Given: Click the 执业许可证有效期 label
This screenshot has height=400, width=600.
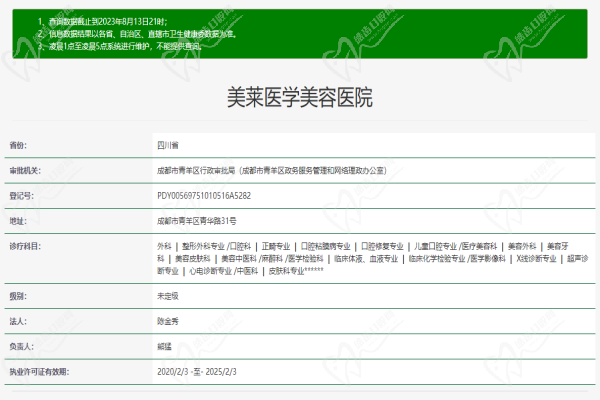Looking at the screenshot, I should (39, 372).
